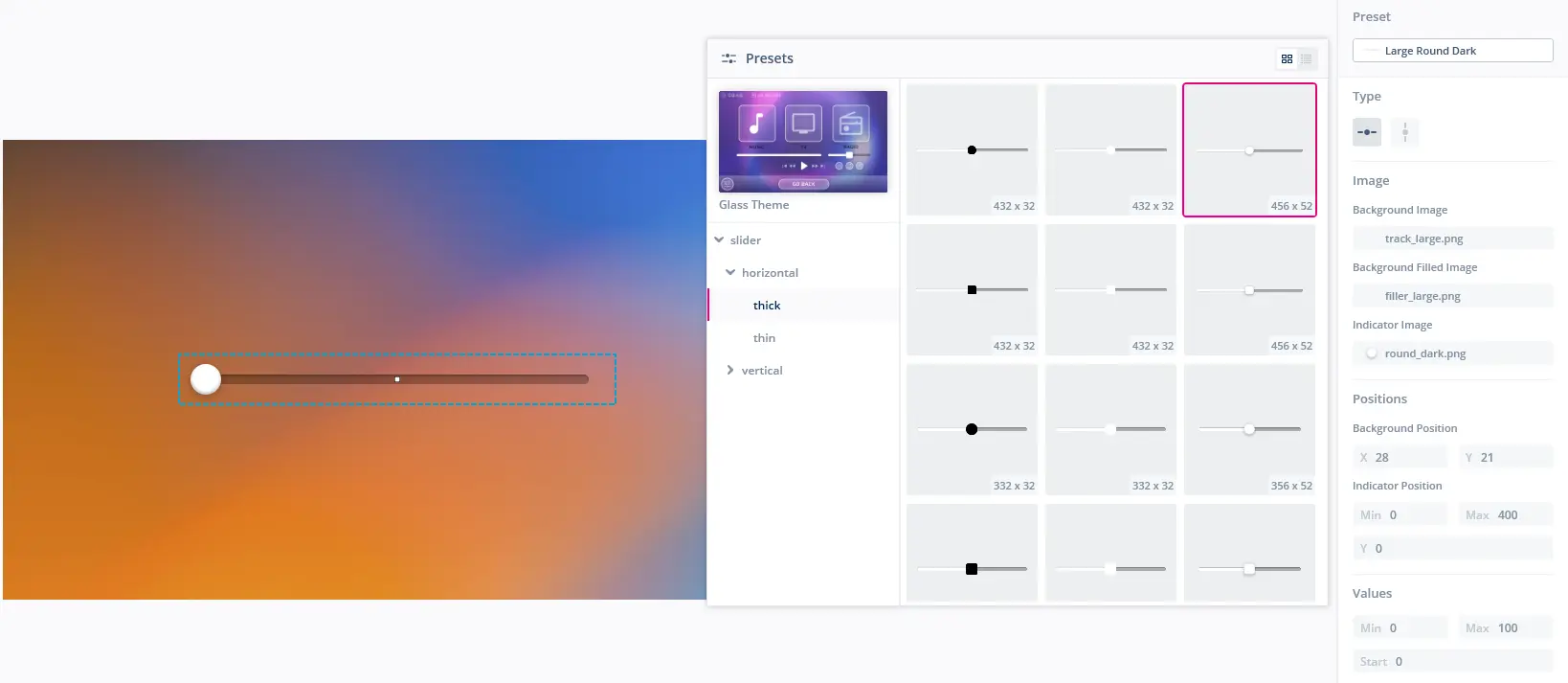Viewport: 1568px width, 683px height.
Task: Choose the 356 x 52 preset
Action: pyautogui.click(x=1249, y=429)
